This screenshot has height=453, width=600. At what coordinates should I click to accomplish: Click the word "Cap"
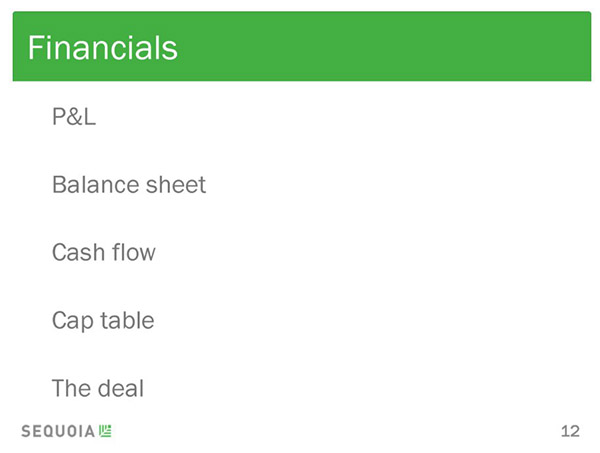coord(73,321)
